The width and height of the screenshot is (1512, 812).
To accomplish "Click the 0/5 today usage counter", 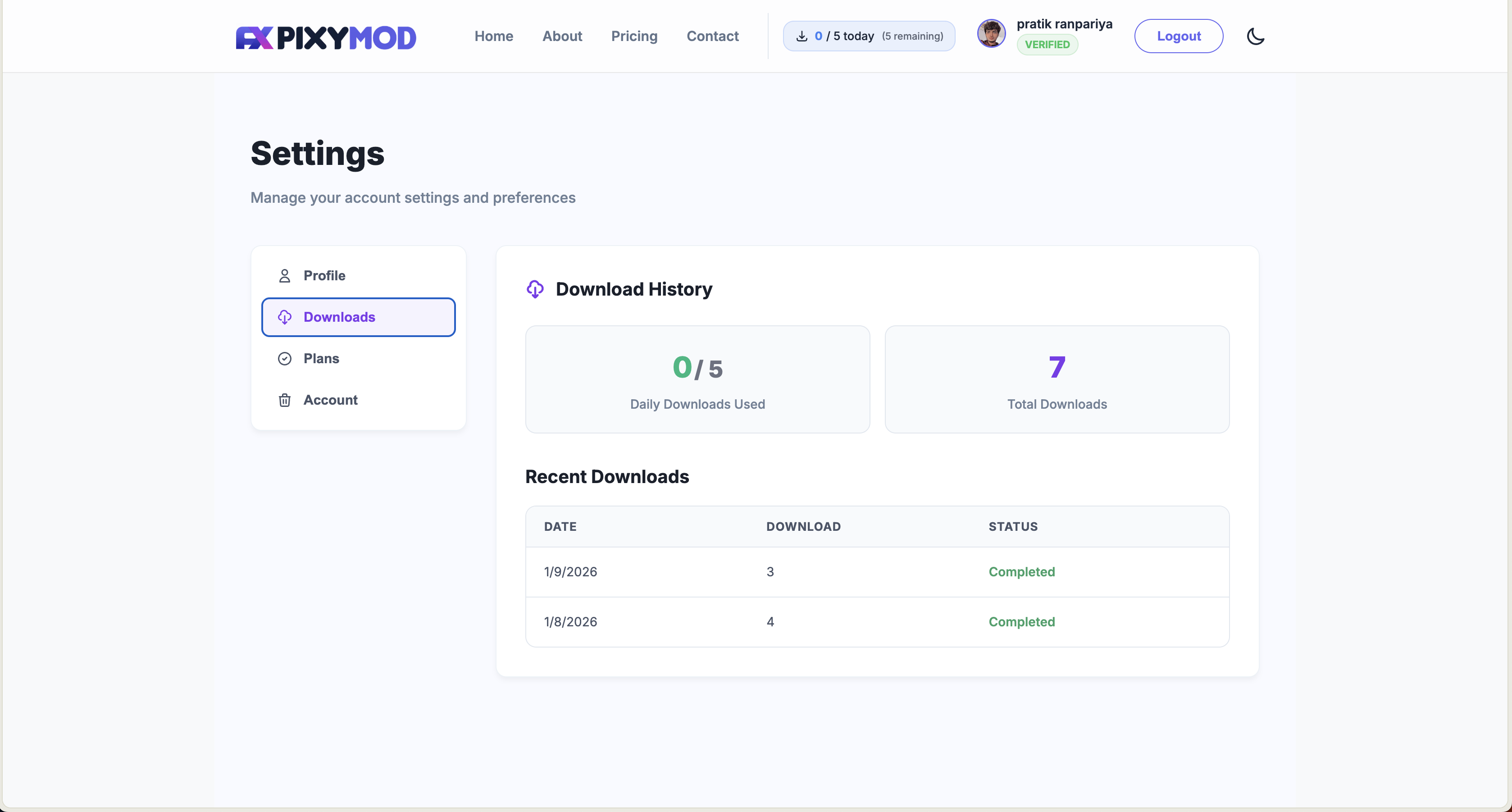I will 869,36.
